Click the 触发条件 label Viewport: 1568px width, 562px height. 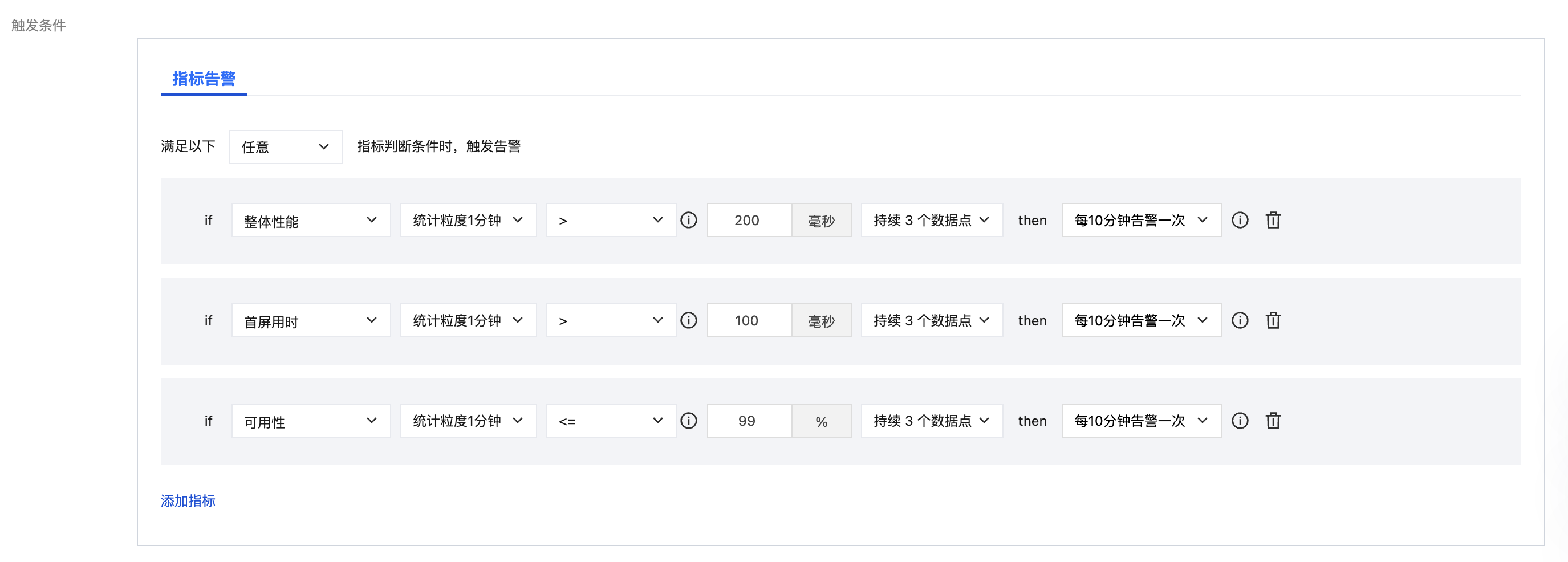click(x=38, y=25)
